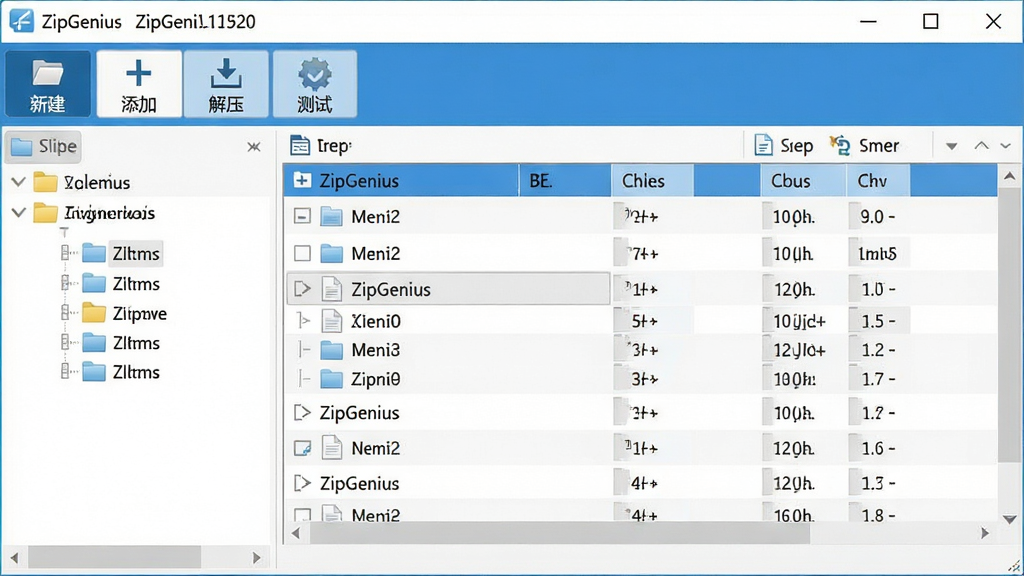Click the up chevron in the list toolbar
The image size is (1024, 576).
981,146
